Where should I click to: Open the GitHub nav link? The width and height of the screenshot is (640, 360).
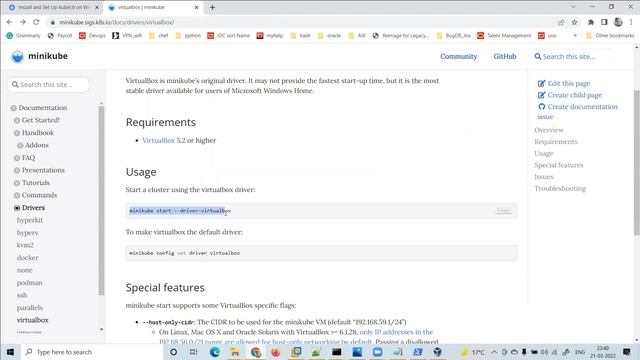504,56
